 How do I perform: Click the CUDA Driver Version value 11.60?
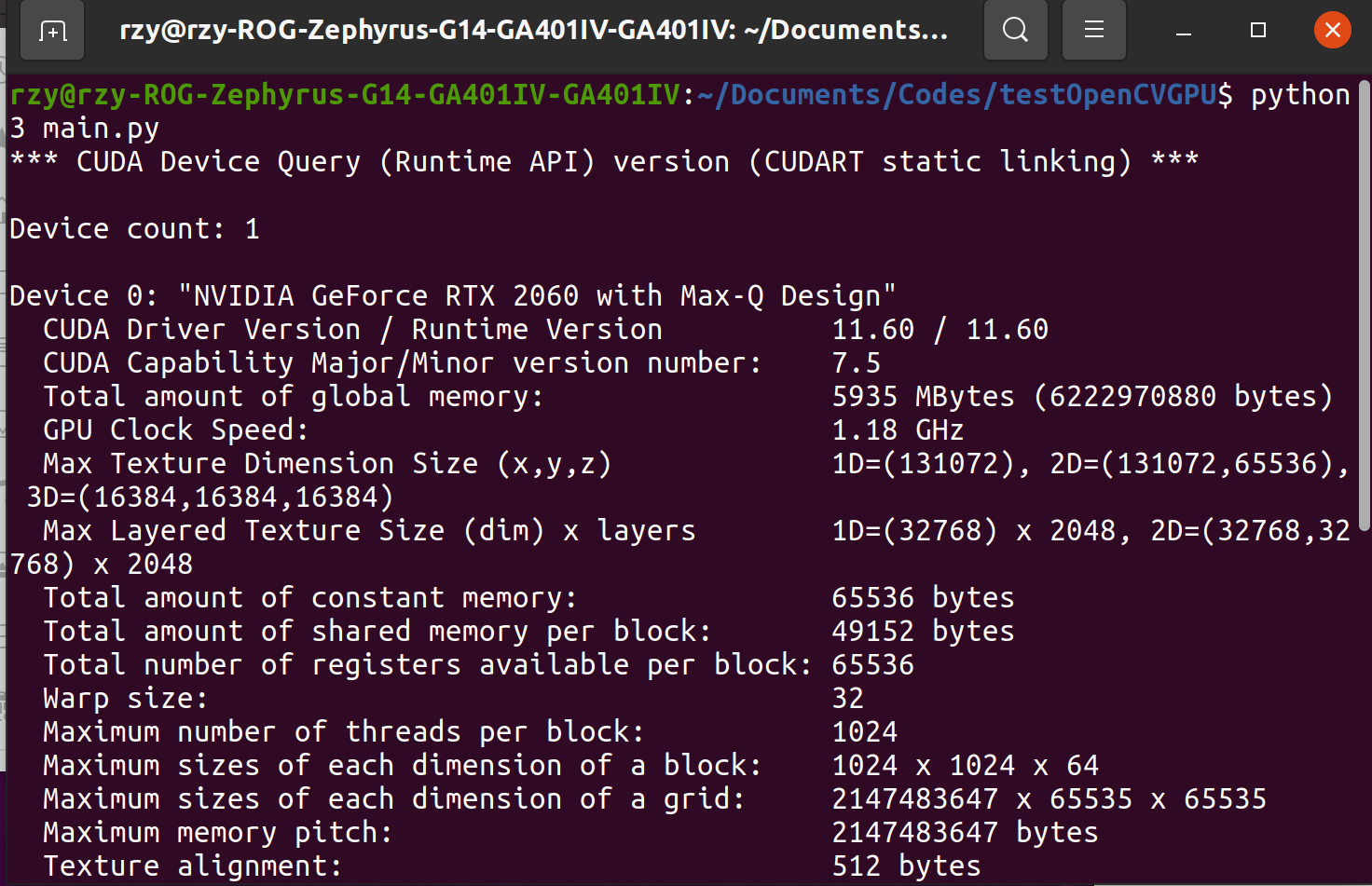(x=873, y=330)
